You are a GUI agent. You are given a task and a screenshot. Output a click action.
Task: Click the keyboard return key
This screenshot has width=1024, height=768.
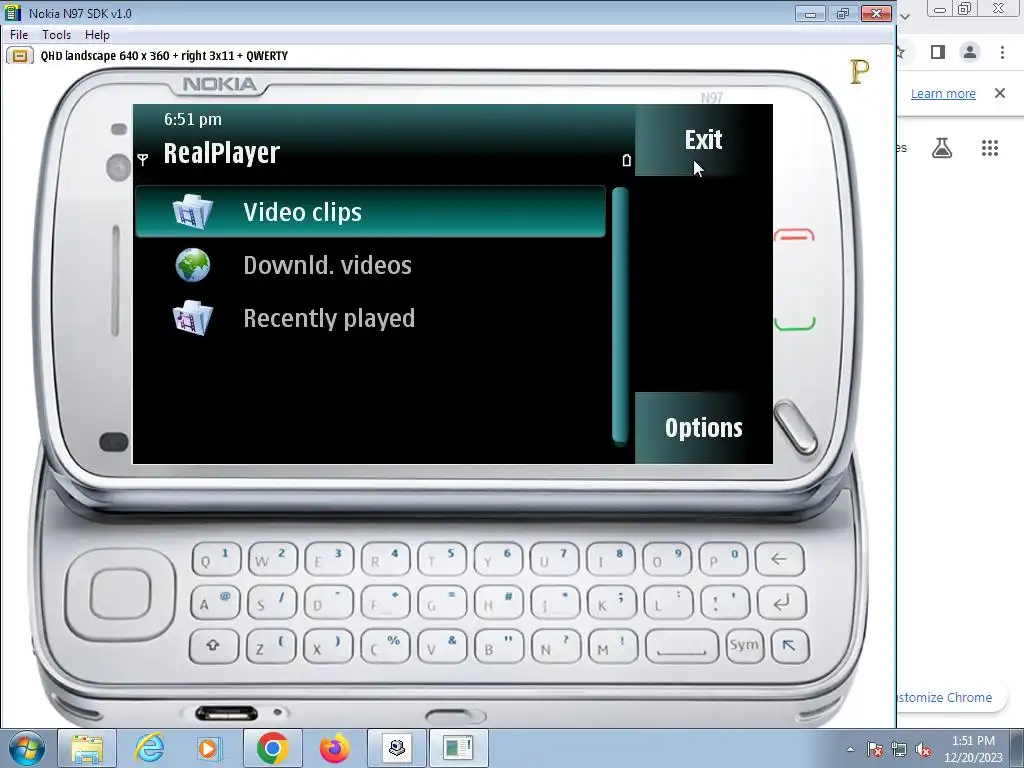point(781,603)
